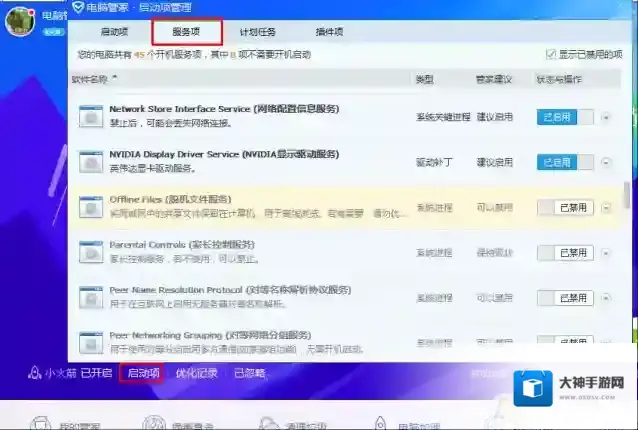Click the Peer Name Resolution Protocol icon
The height and width of the screenshot is (430, 638).
[x=91, y=297]
